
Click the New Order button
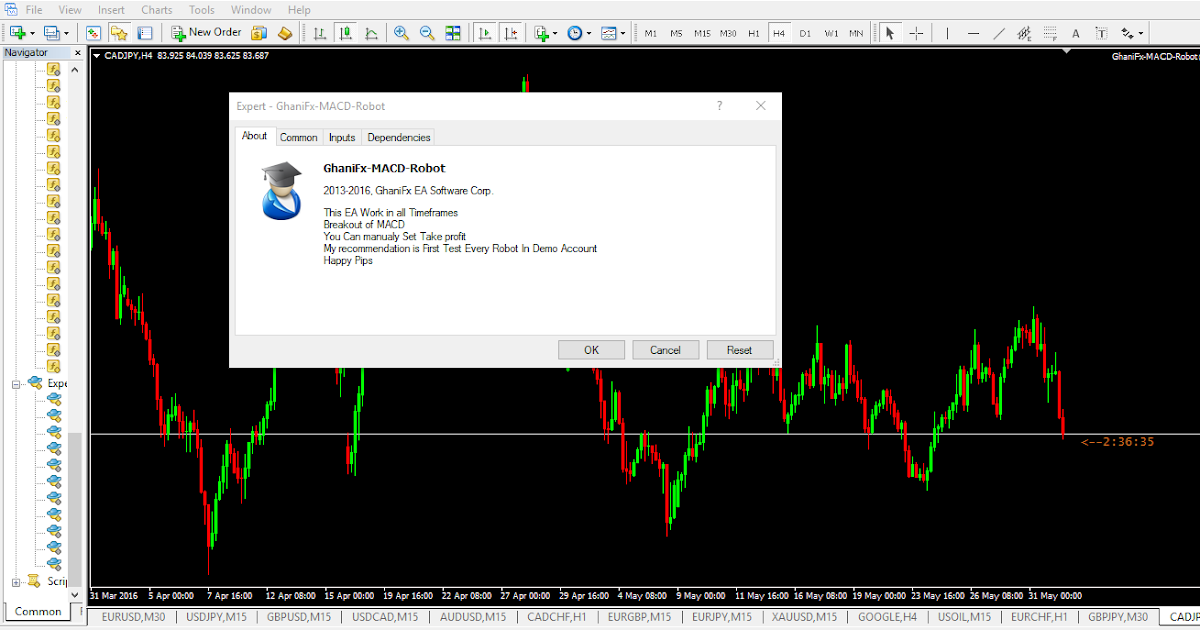point(206,33)
